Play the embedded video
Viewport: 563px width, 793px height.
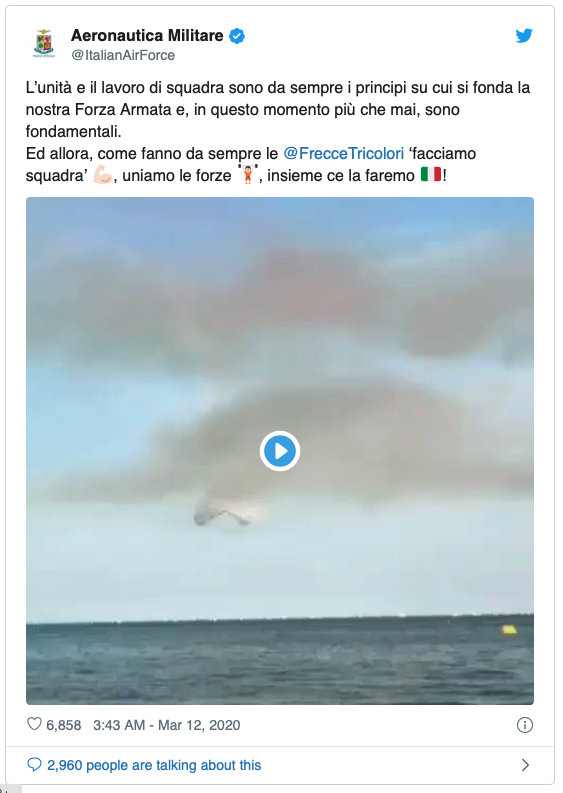(280, 451)
